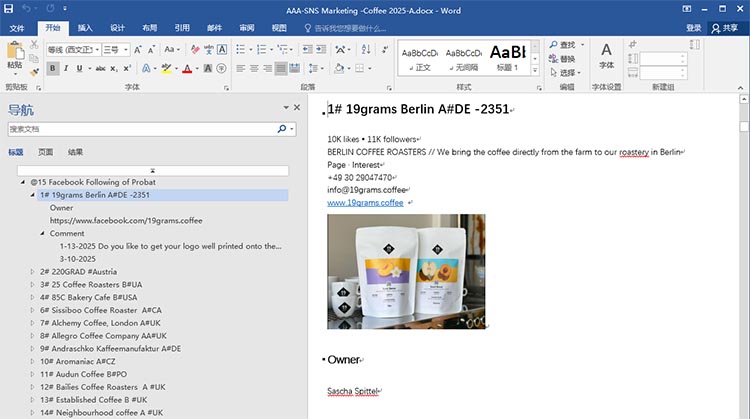The image size is (750, 419).
Task: Toggle Underline formatting
Action: [x=79, y=68]
